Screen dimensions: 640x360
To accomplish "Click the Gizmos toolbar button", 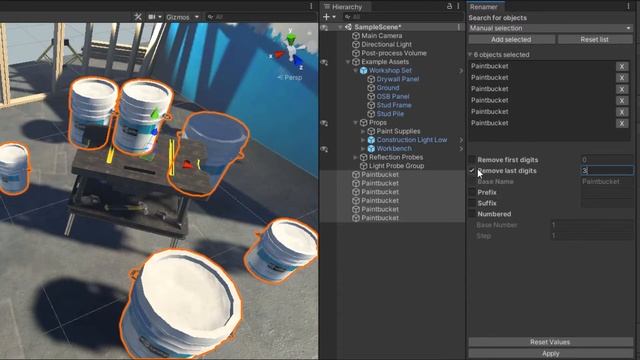I will [178, 17].
